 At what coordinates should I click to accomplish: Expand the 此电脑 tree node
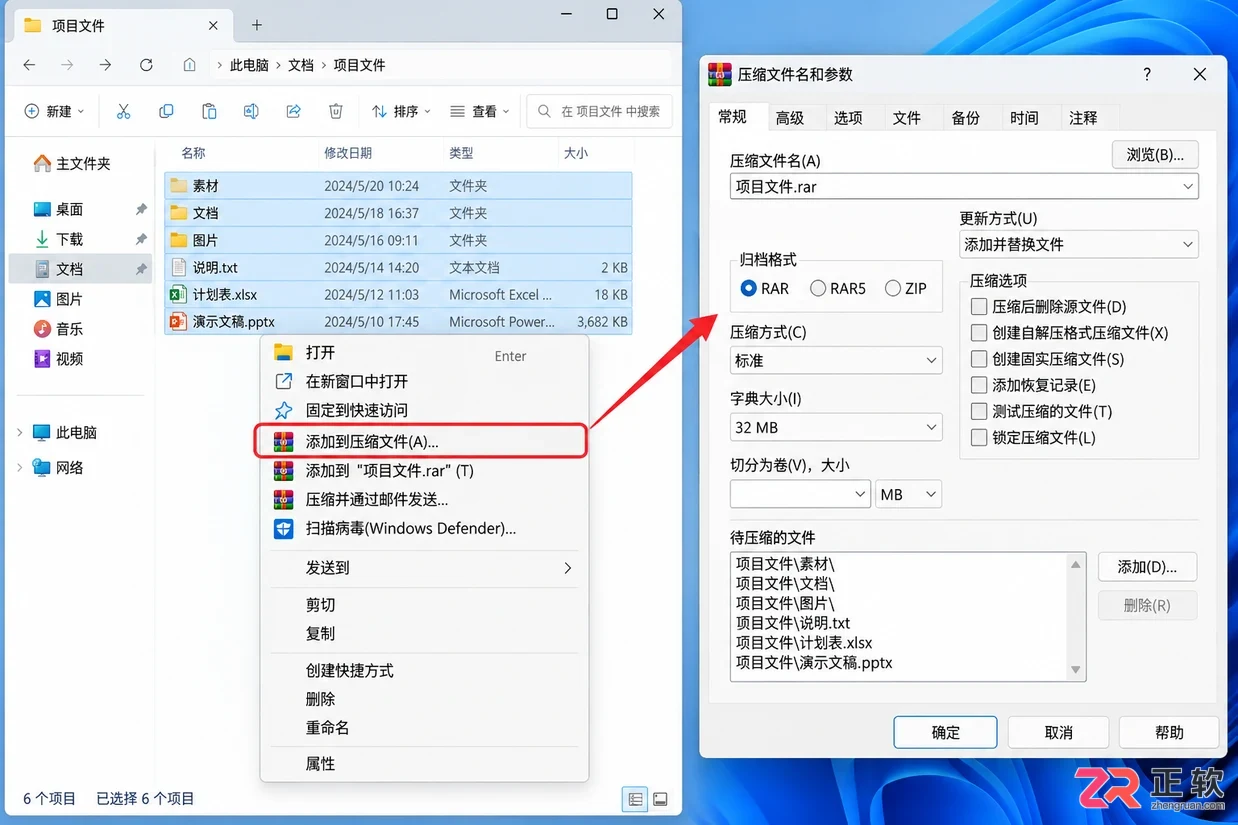click(19, 433)
